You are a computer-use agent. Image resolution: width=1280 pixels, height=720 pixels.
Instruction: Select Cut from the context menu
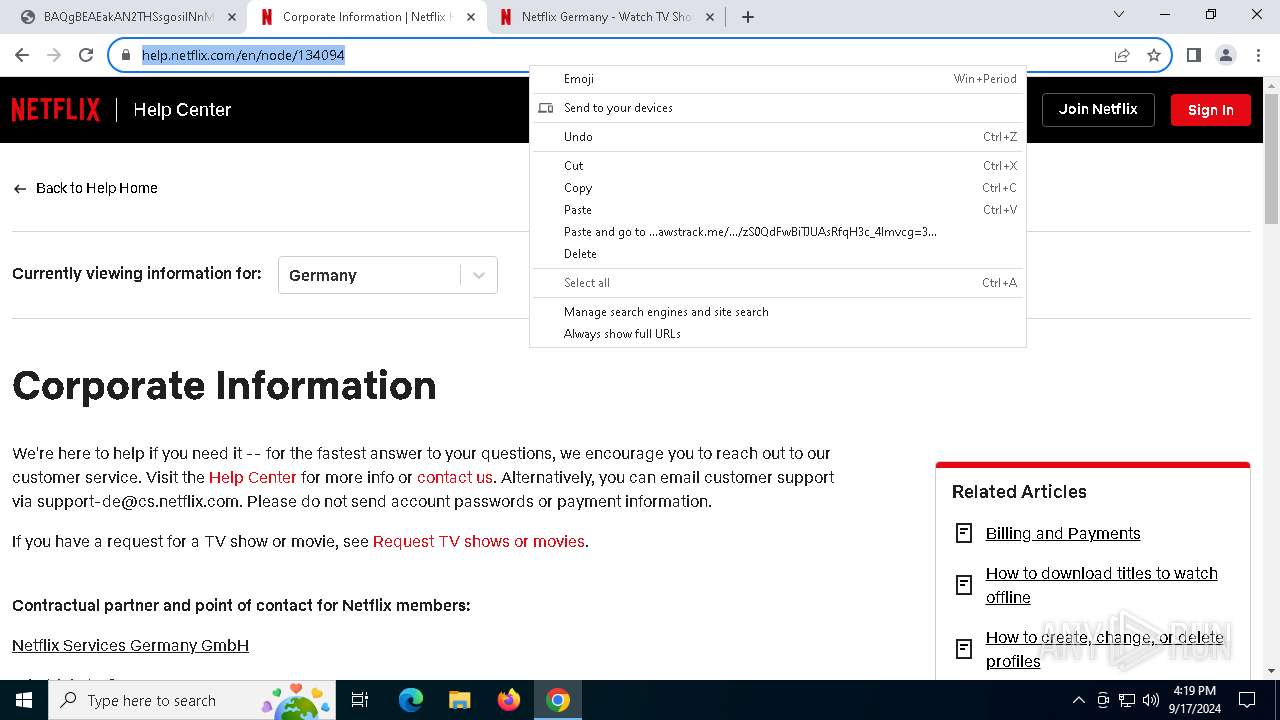click(x=777, y=166)
